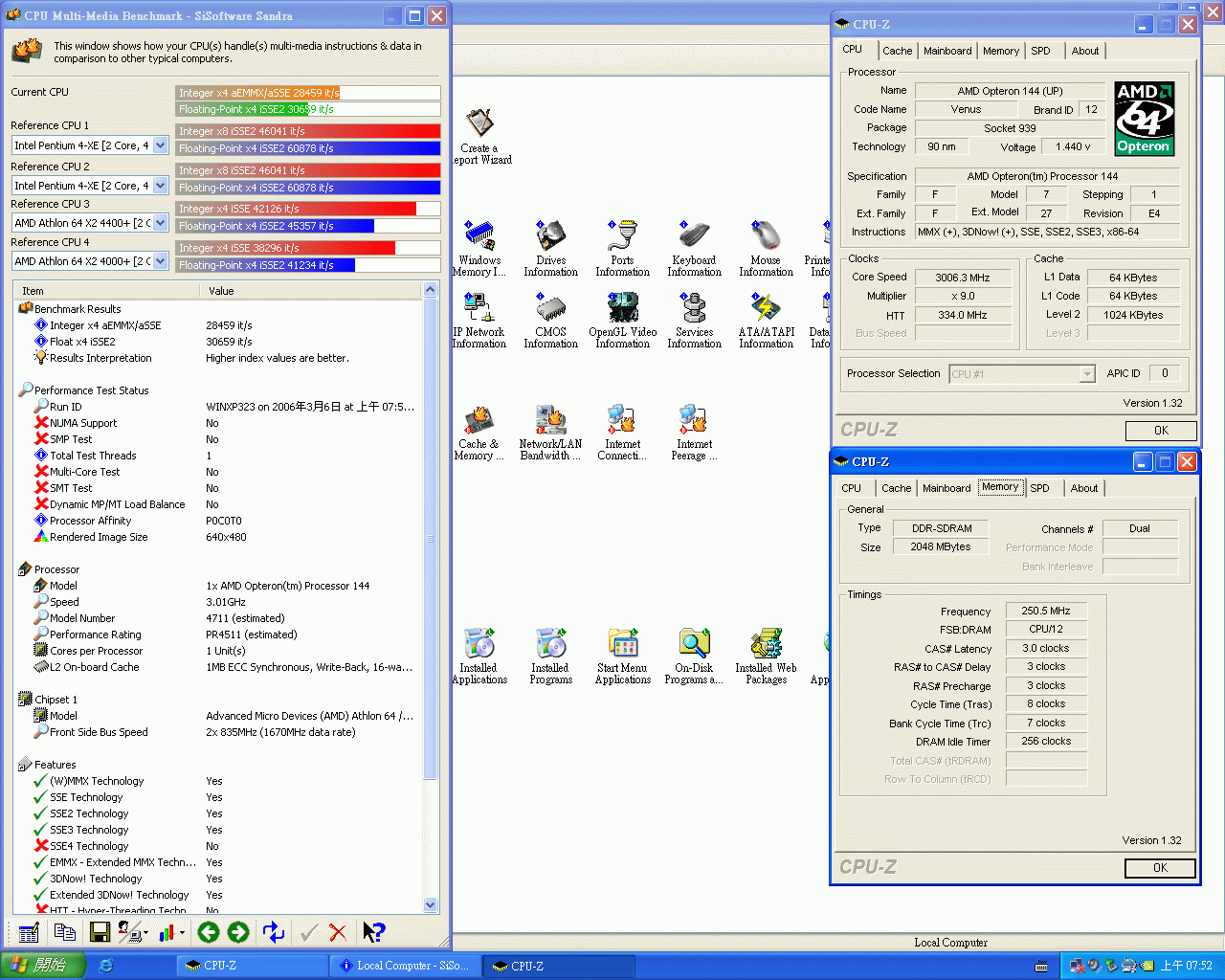Open the context help pointer icon
This screenshot has height=980, width=1225.
tap(373, 932)
